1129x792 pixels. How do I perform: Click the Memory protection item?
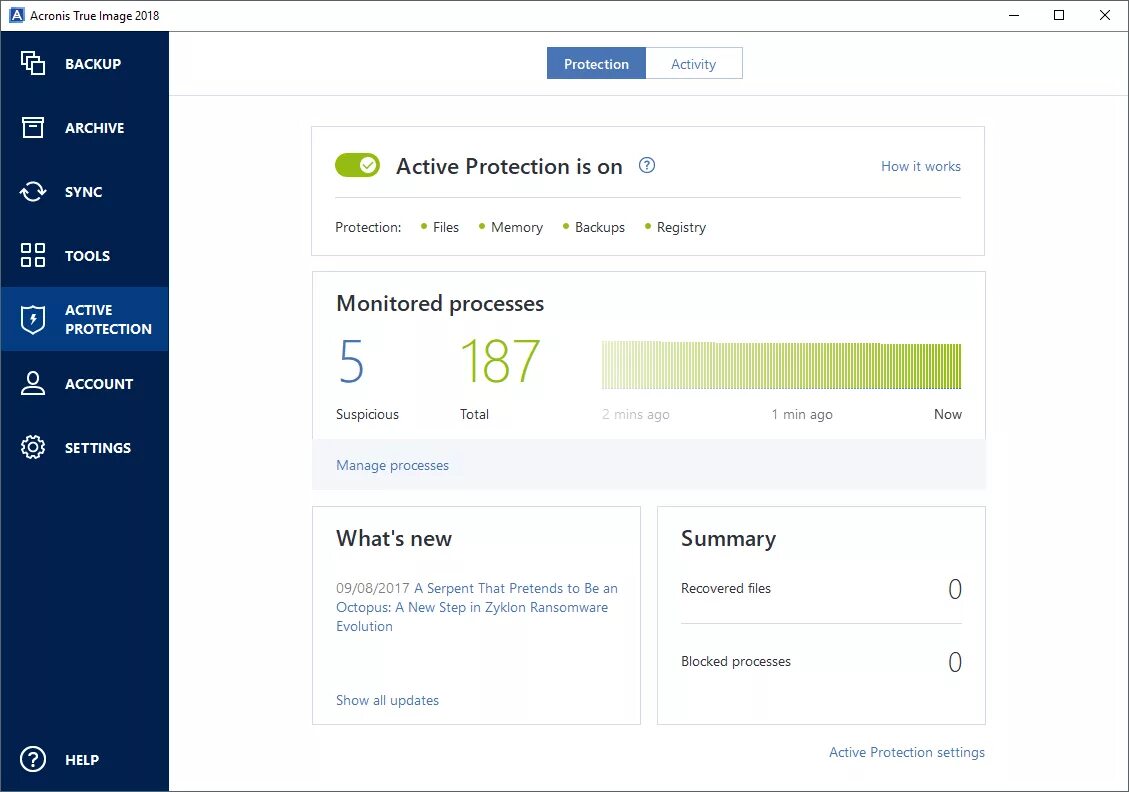(x=510, y=227)
